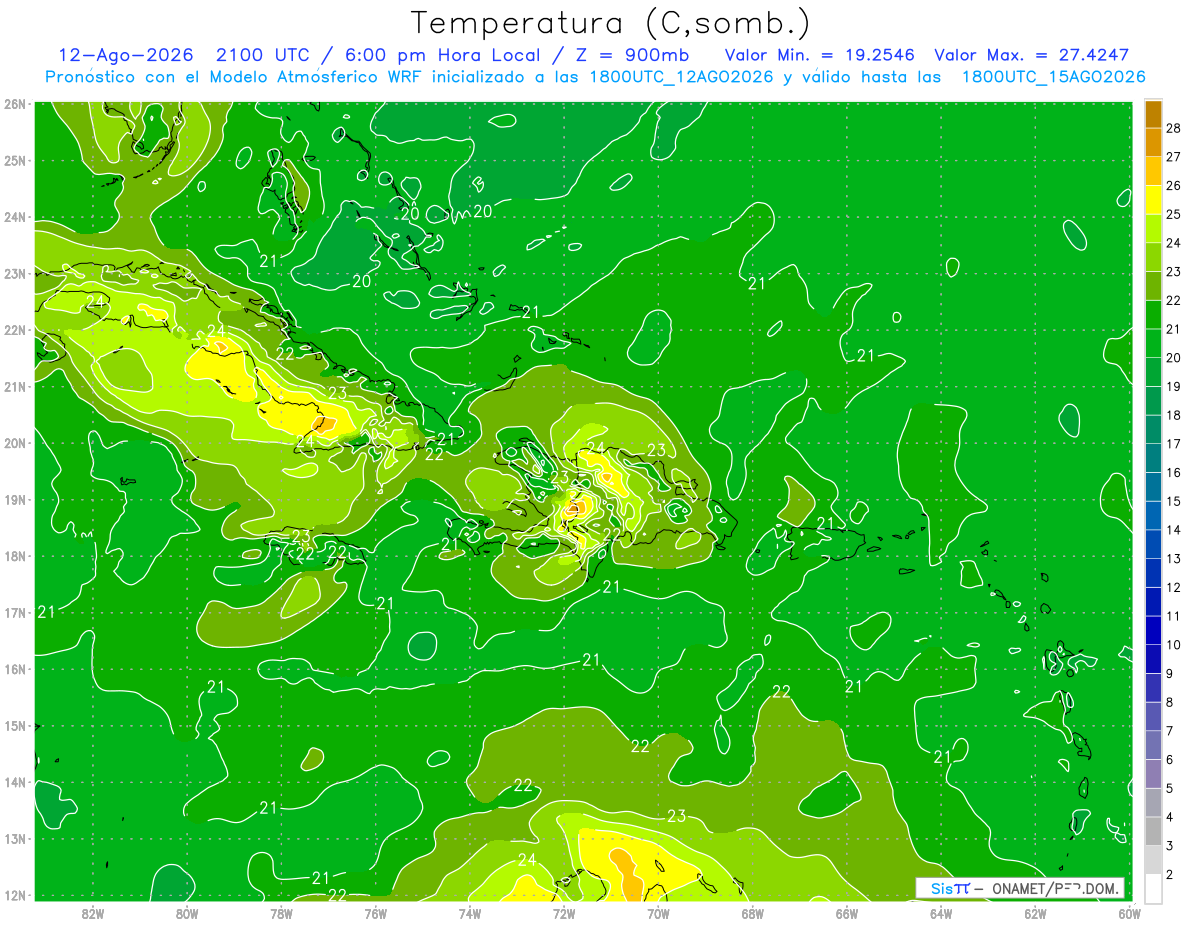Viewport: 1200px width, 927px height.
Task: Click the "76W" longitude axis label
Action: (375, 912)
